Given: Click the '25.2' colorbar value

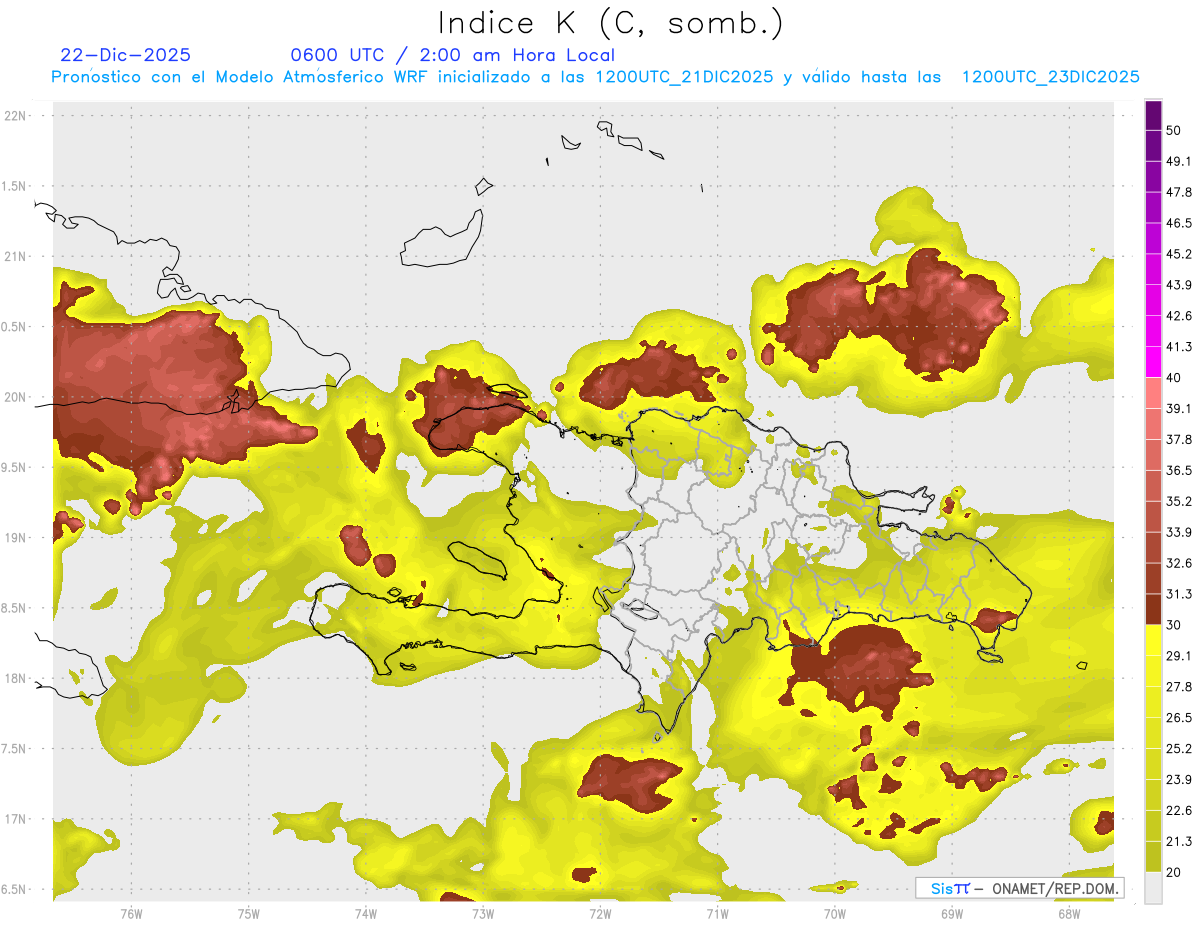Looking at the screenshot, I should pyautogui.click(x=1179, y=748).
